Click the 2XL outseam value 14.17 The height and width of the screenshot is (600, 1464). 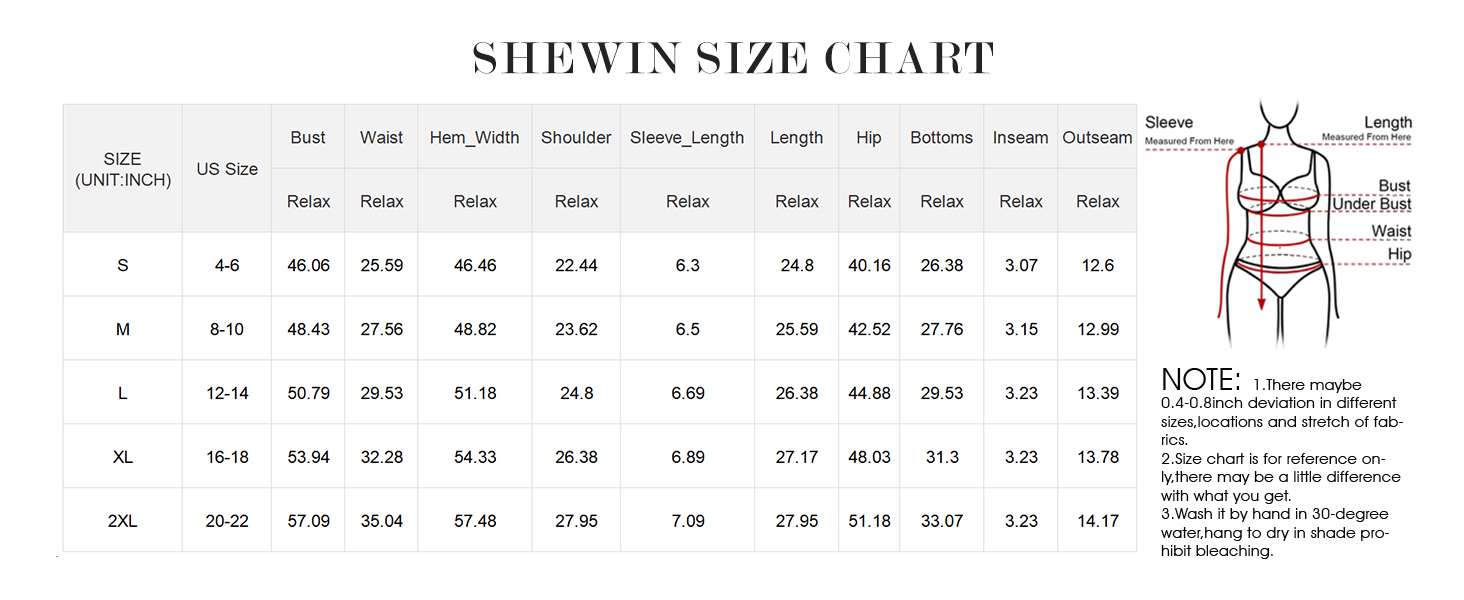1097,521
